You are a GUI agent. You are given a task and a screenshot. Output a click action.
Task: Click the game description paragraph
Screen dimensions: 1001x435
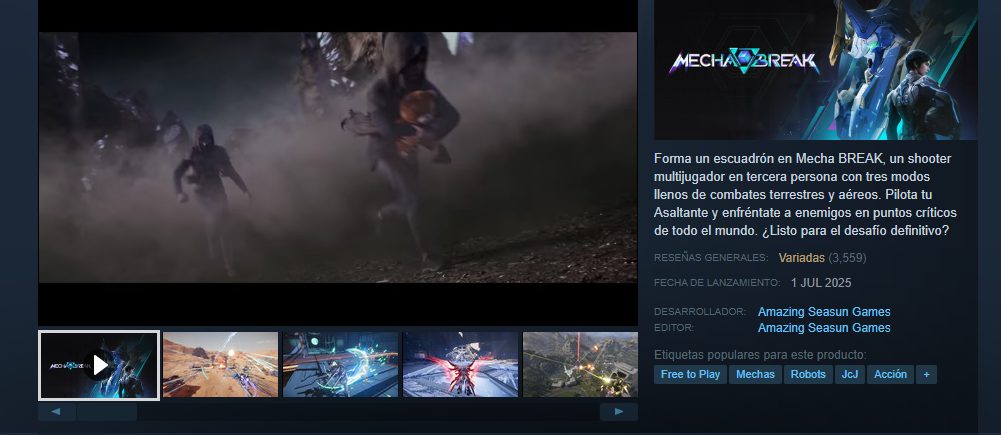pyautogui.click(x=806, y=194)
